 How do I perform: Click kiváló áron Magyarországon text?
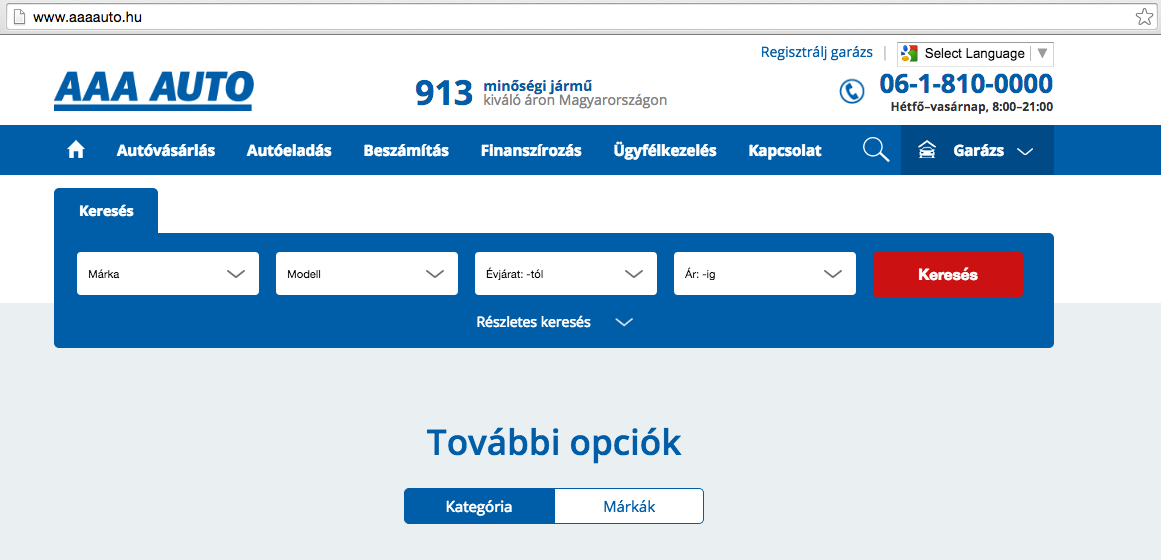(575, 100)
